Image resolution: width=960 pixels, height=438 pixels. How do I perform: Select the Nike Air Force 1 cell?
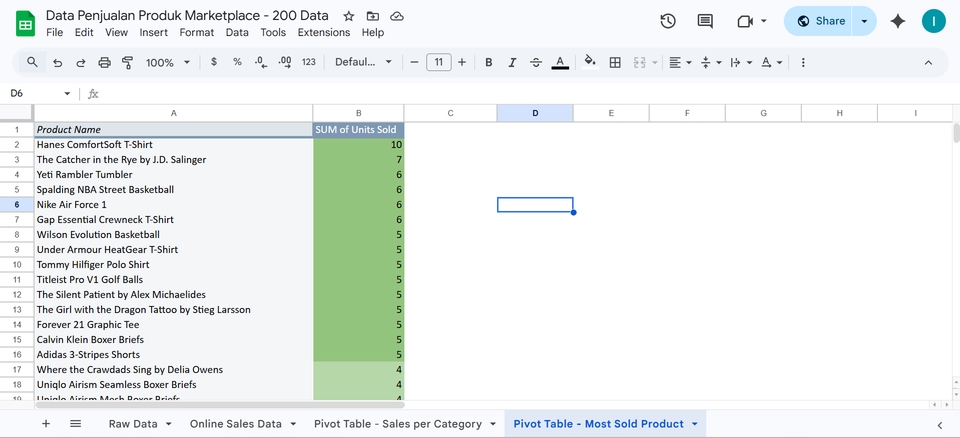pyautogui.click(x=173, y=205)
